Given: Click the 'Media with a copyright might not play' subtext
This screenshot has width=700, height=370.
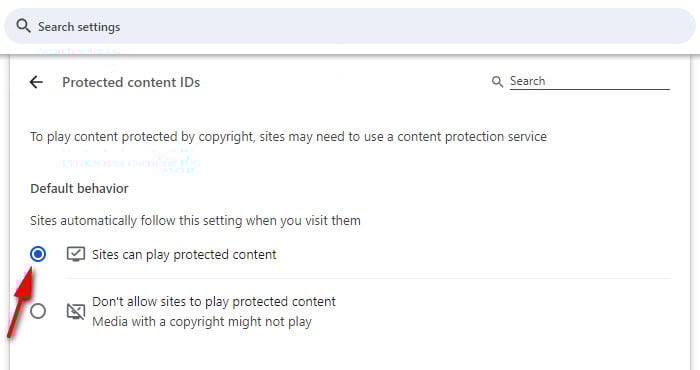Looking at the screenshot, I should (202, 322).
